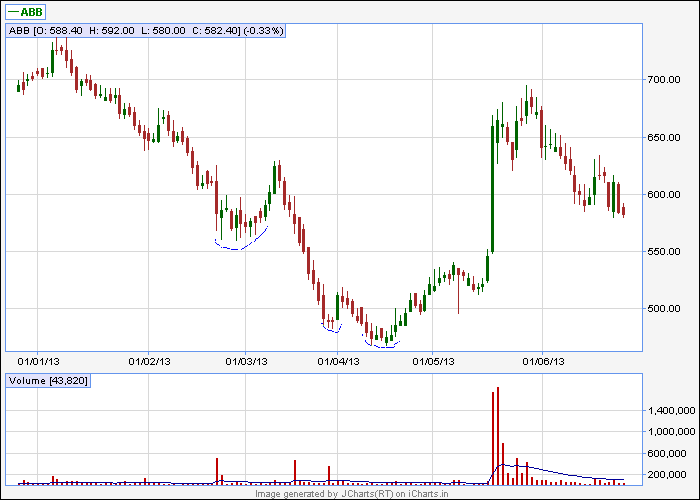Click the 1,400,000 volume axis label
The height and width of the screenshot is (500, 700).
tap(671, 410)
